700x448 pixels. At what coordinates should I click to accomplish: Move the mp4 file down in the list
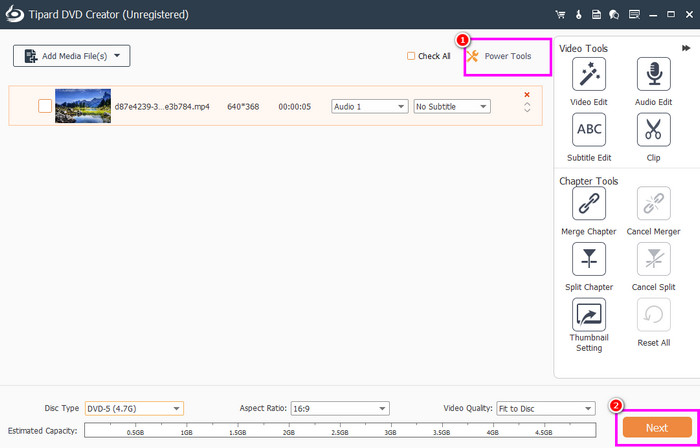click(527, 110)
